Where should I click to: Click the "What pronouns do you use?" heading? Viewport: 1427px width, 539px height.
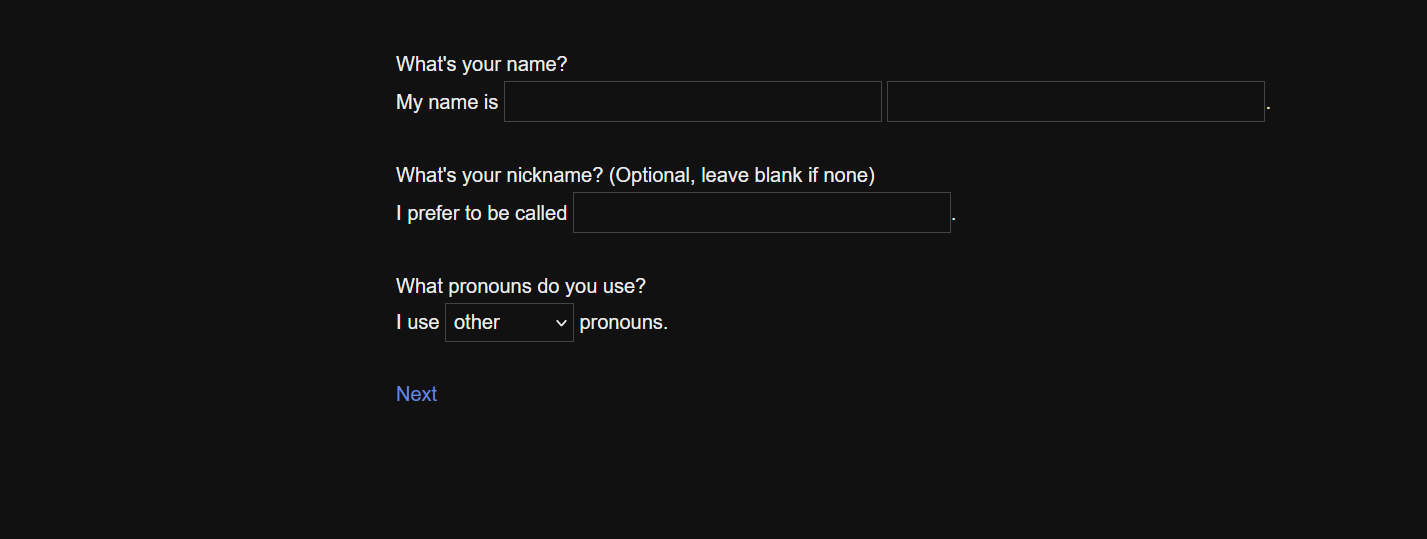pos(520,287)
